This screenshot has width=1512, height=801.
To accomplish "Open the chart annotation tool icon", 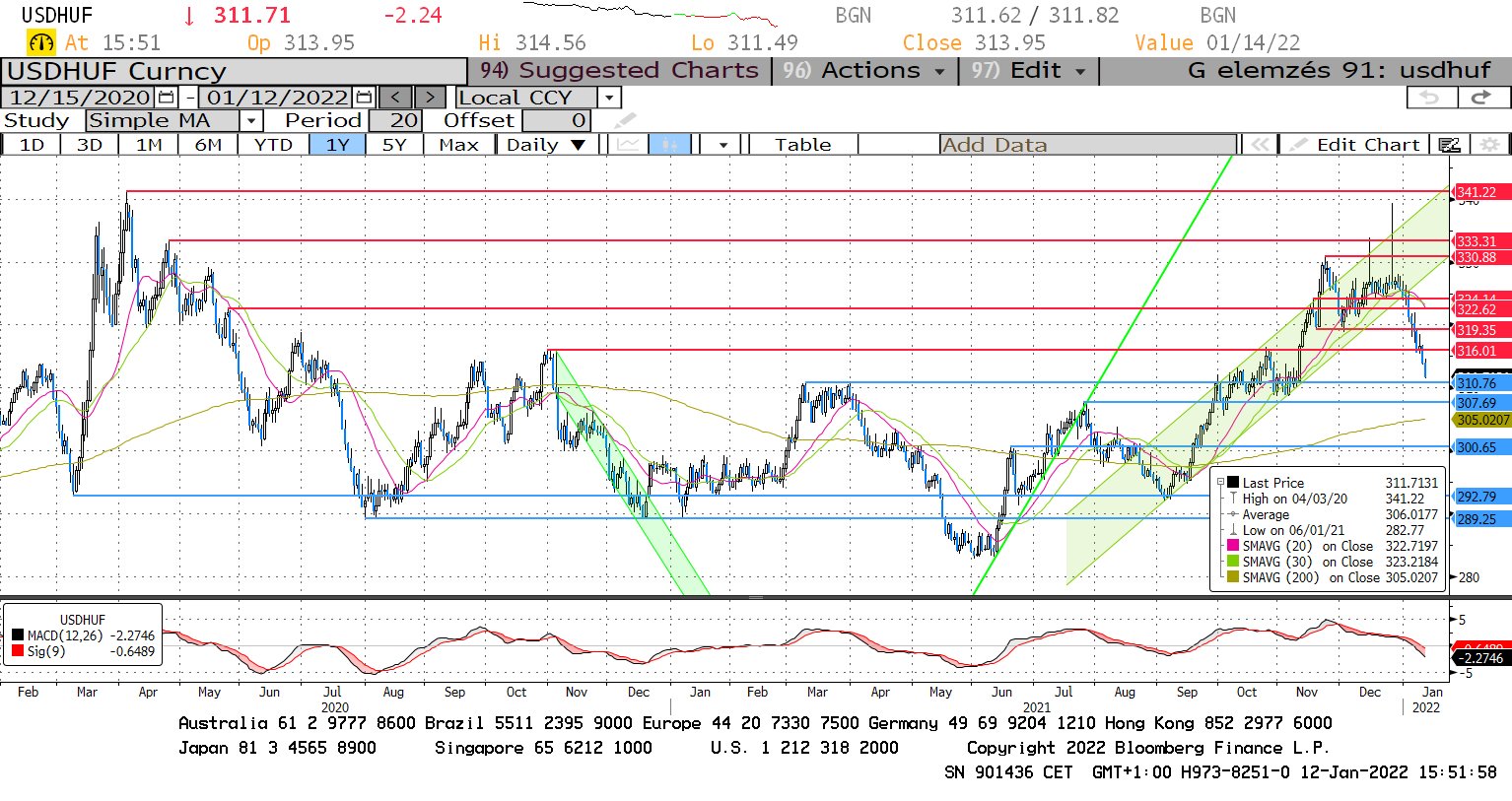I will (x=1449, y=145).
